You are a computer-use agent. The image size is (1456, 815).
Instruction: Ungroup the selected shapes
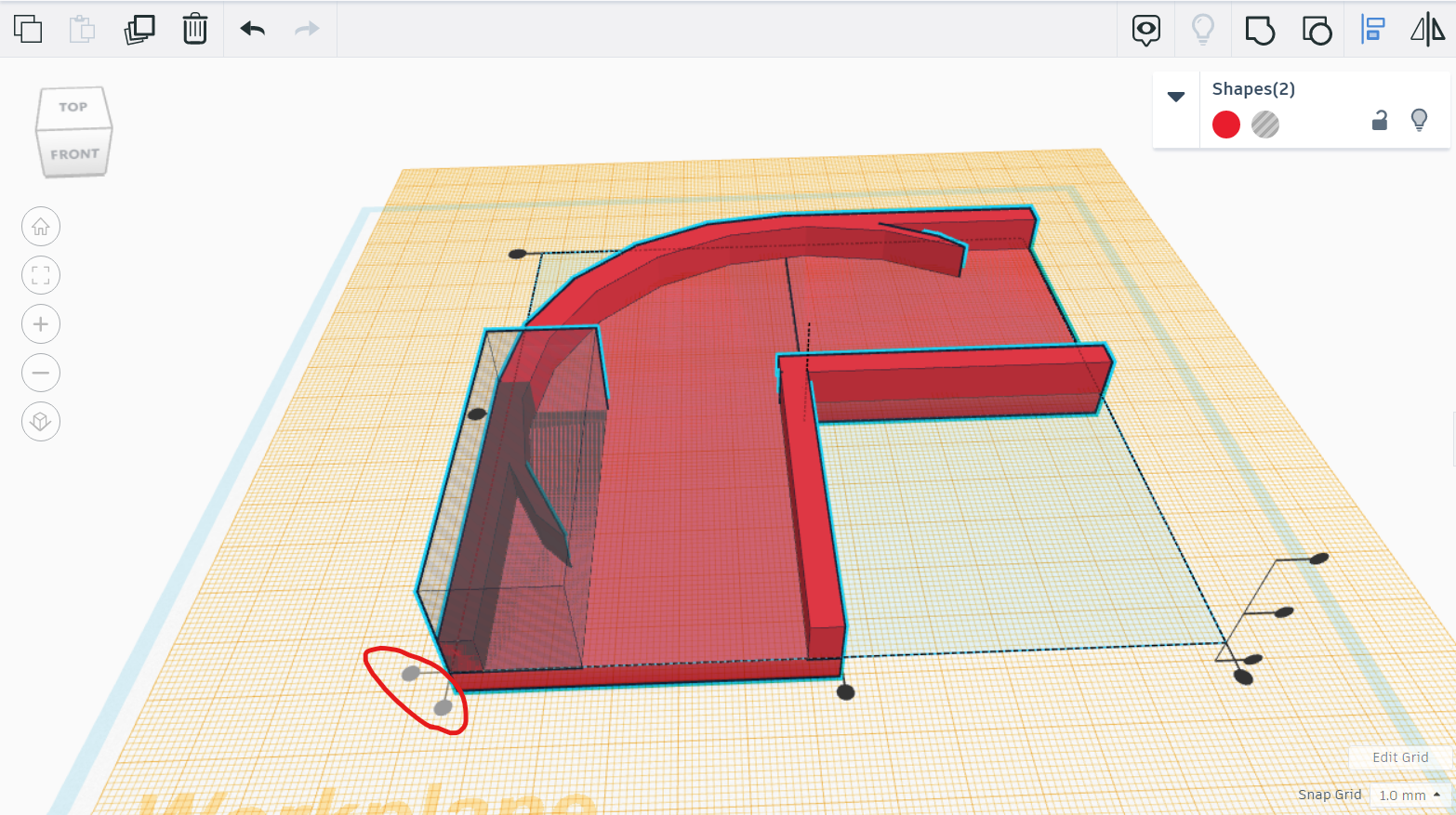(x=1317, y=30)
